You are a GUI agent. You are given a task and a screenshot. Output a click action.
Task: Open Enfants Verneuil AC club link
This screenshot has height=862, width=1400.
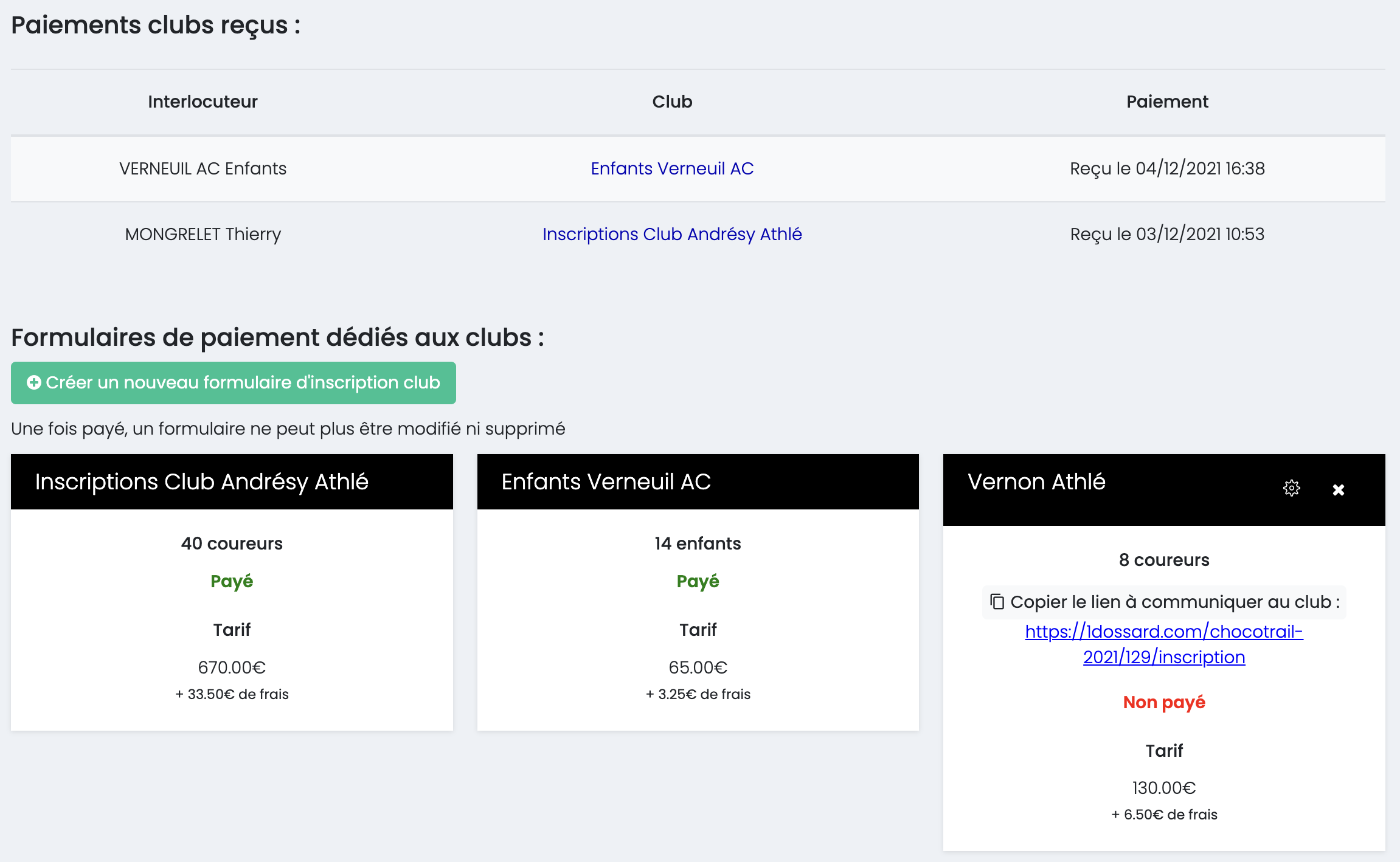click(672, 168)
